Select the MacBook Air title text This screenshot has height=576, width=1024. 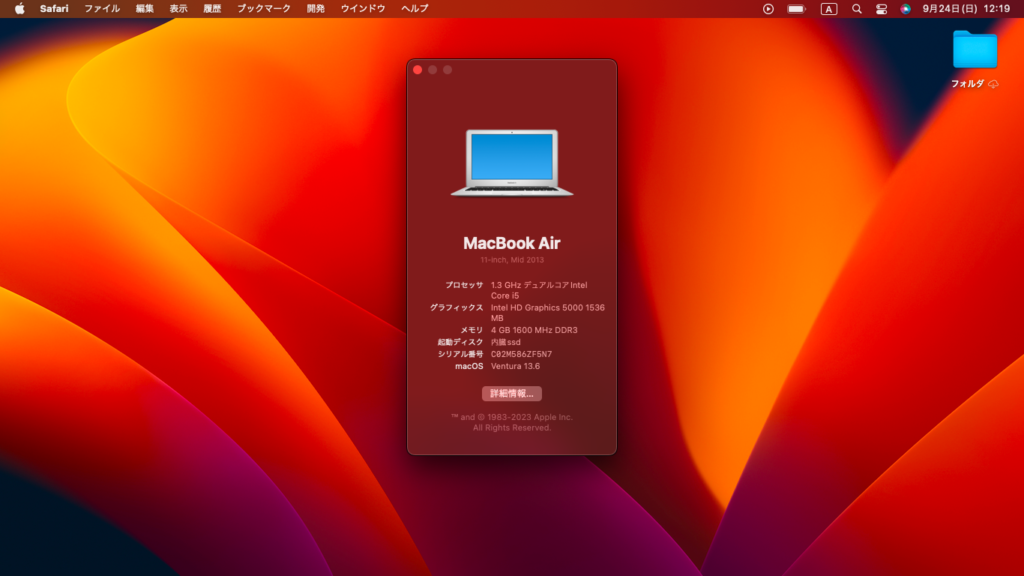click(x=512, y=243)
